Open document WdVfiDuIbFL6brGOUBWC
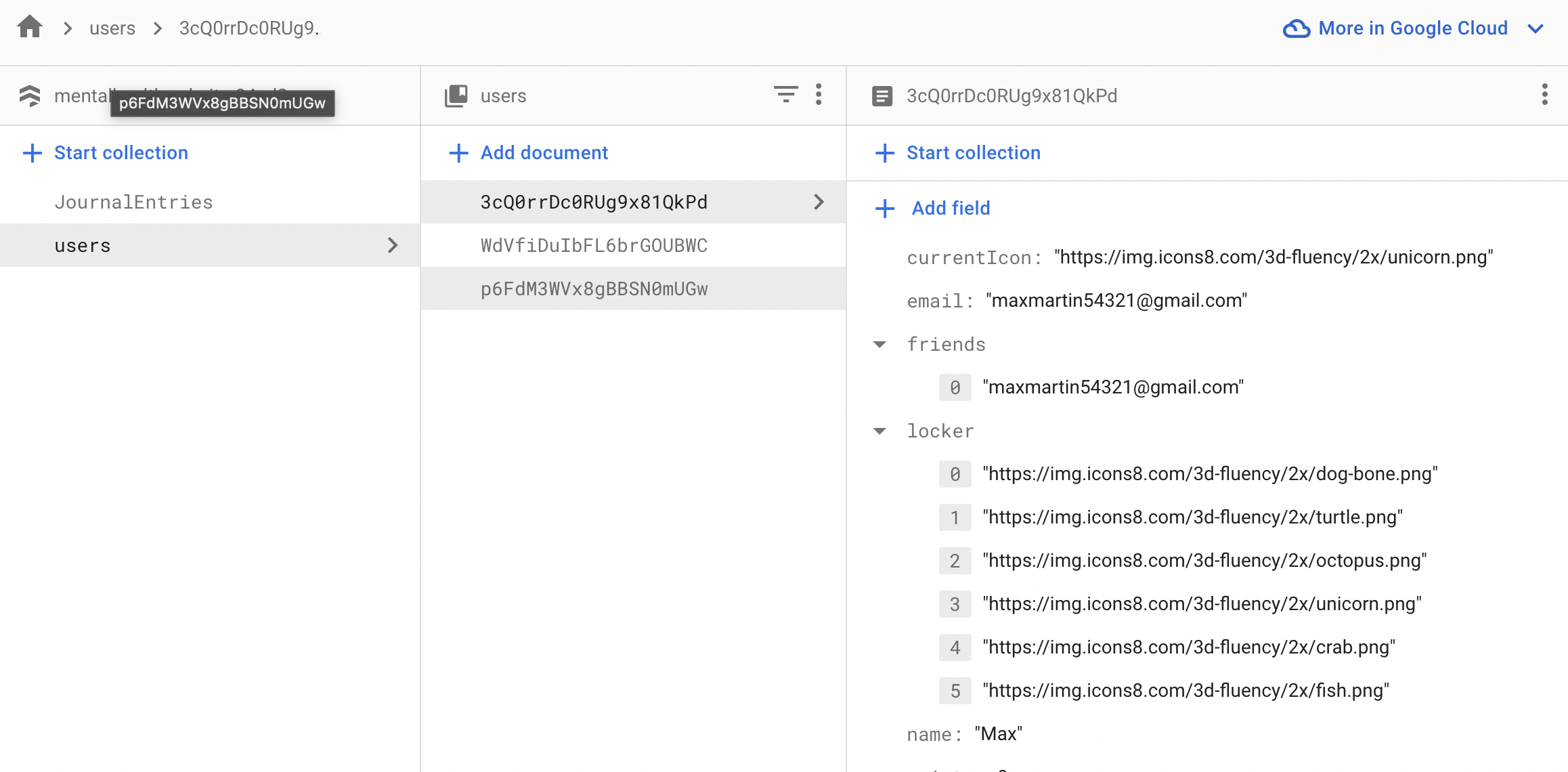Image resolution: width=1568 pixels, height=772 pixels. (594, 245)
